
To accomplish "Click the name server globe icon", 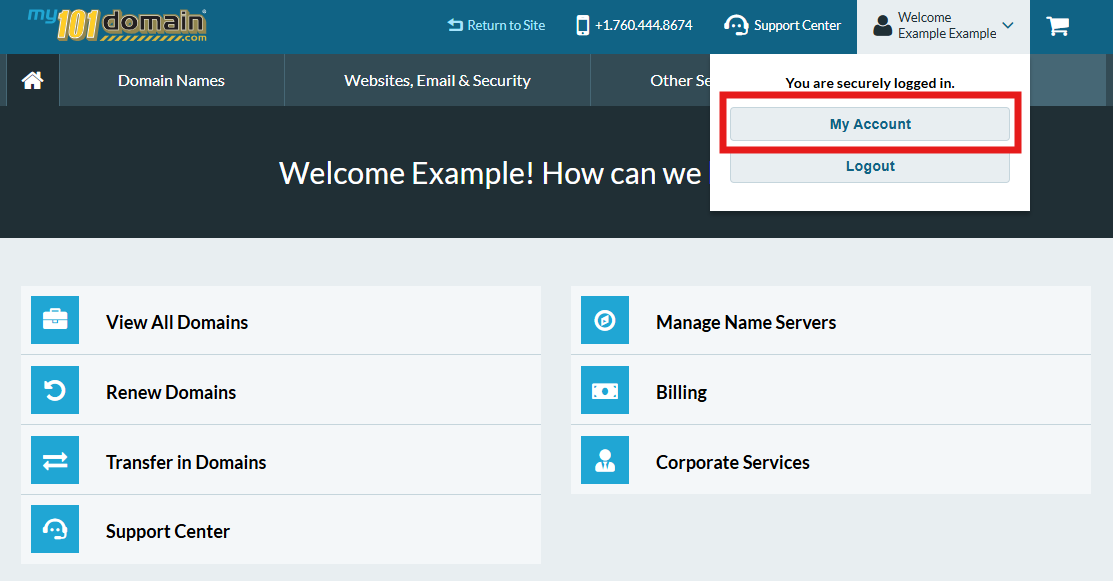I will point(605,319).
